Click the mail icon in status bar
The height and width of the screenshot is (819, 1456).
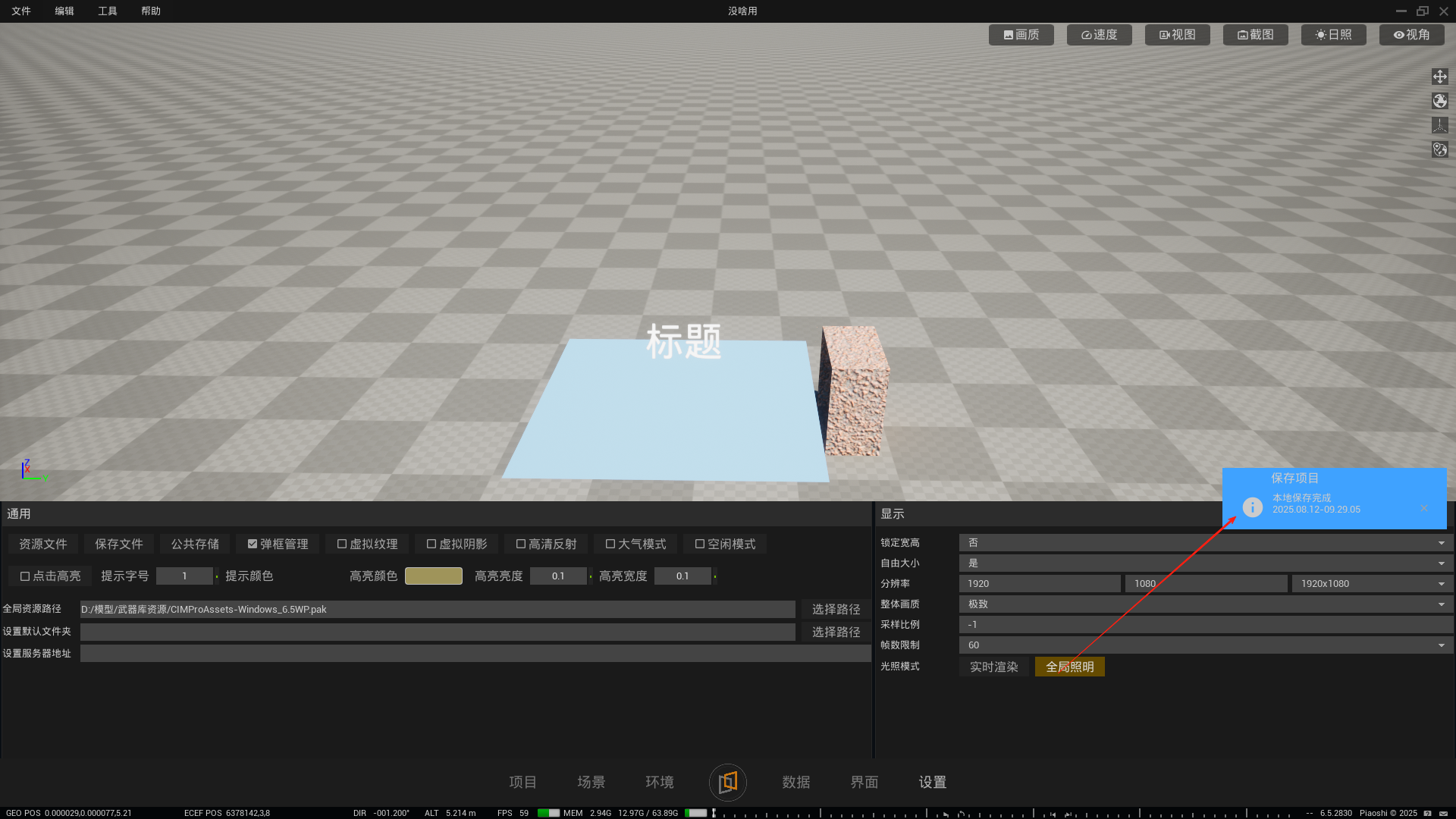[1444, 813]
